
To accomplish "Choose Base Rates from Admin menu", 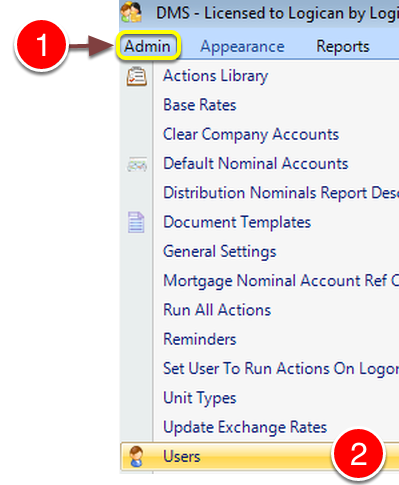I will pos(200,105).
